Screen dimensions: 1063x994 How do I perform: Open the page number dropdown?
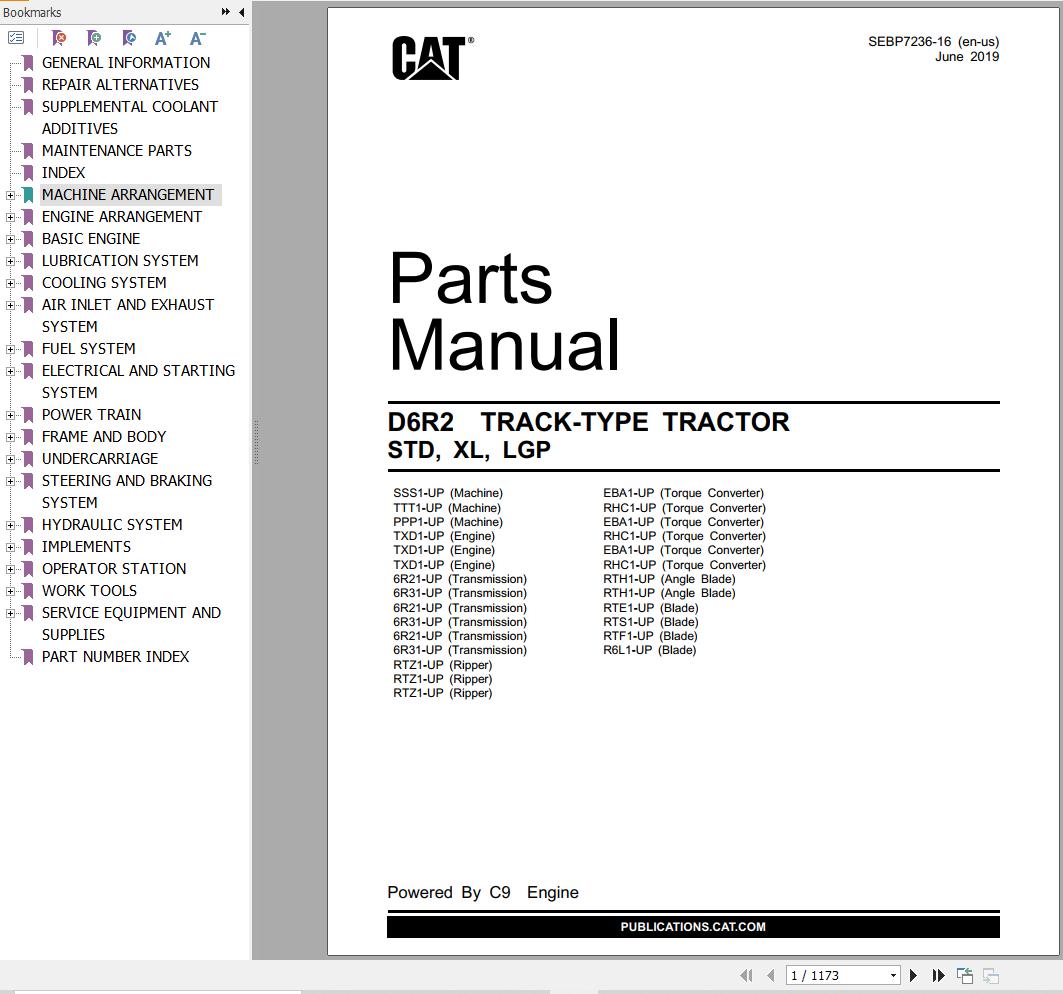point(893,976)
